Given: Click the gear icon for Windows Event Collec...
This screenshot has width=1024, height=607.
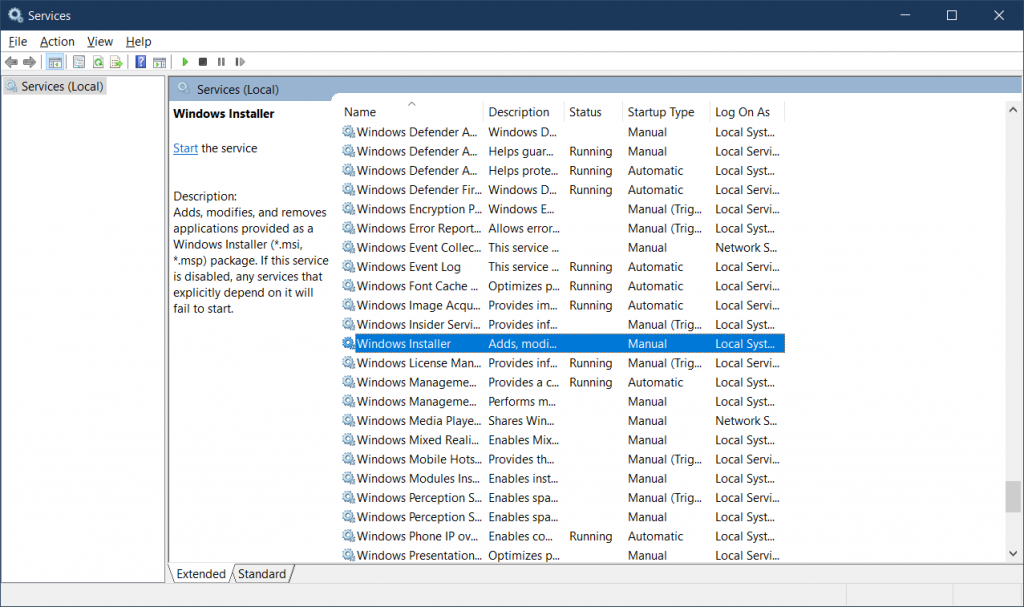Looking at the screenshot, I should [x=349, y=248].
